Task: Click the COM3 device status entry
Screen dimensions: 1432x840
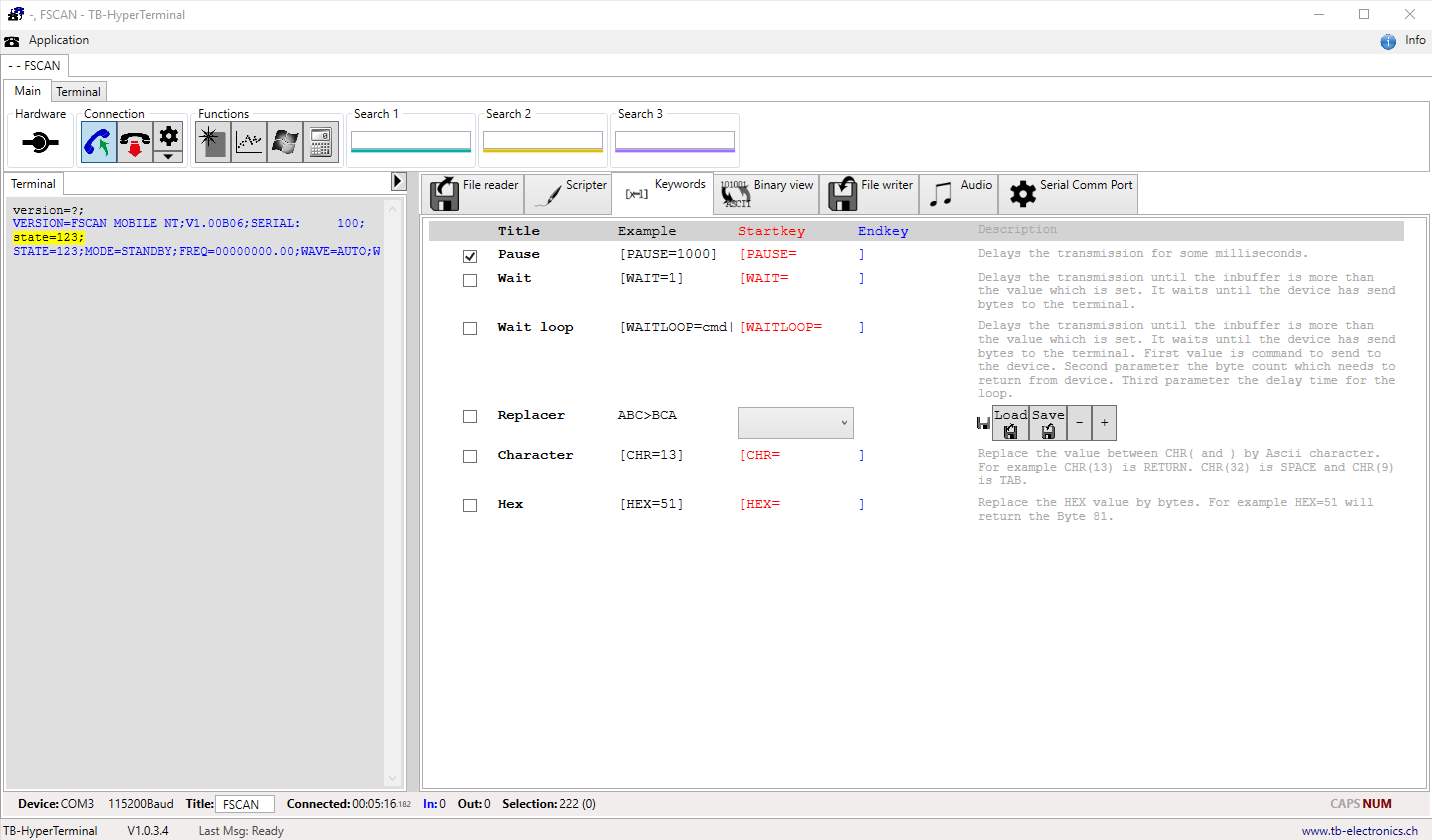Action: click(x=78, y=804)
